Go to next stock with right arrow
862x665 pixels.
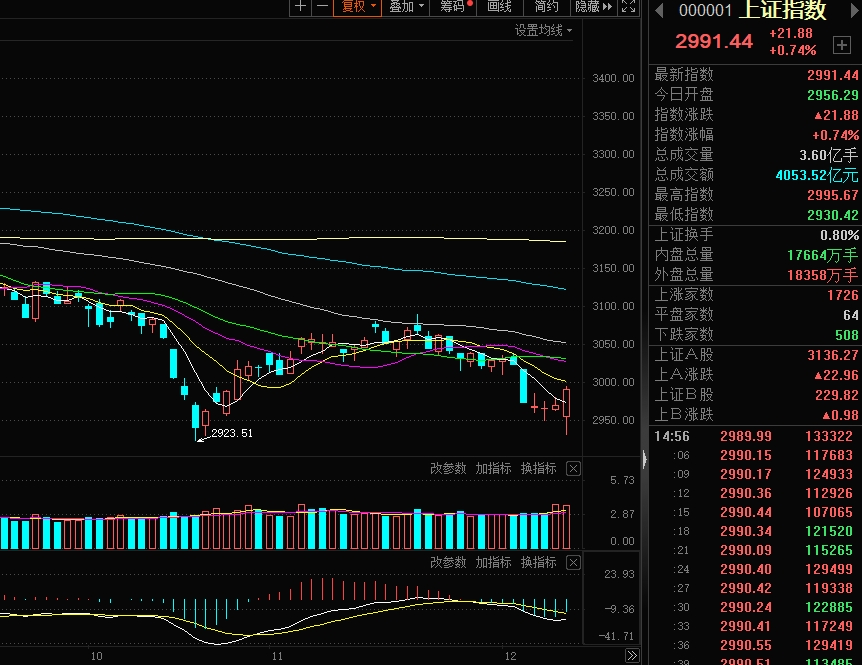[855, 11]
